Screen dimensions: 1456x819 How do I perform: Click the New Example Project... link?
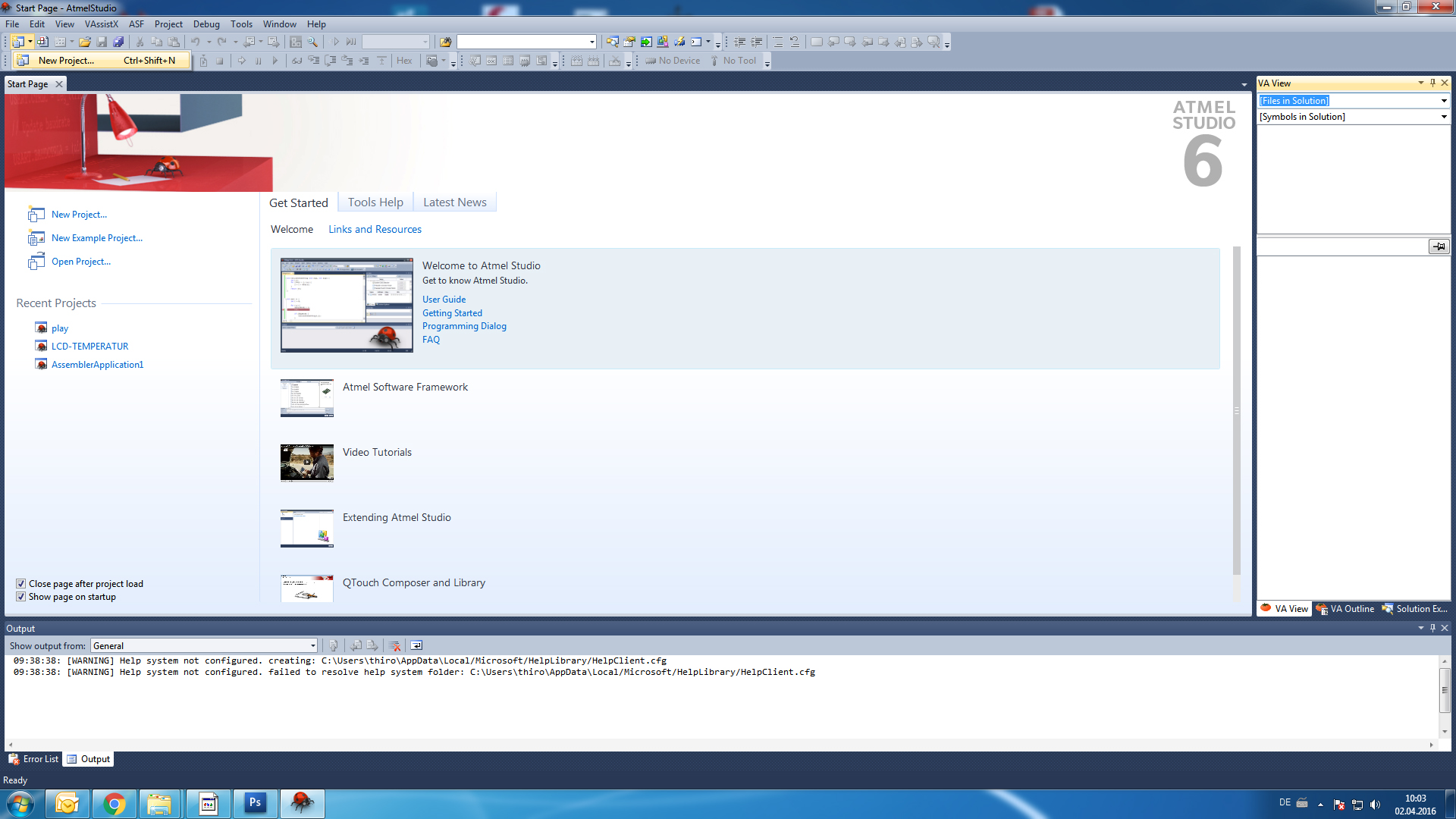[x=96, y=238]
